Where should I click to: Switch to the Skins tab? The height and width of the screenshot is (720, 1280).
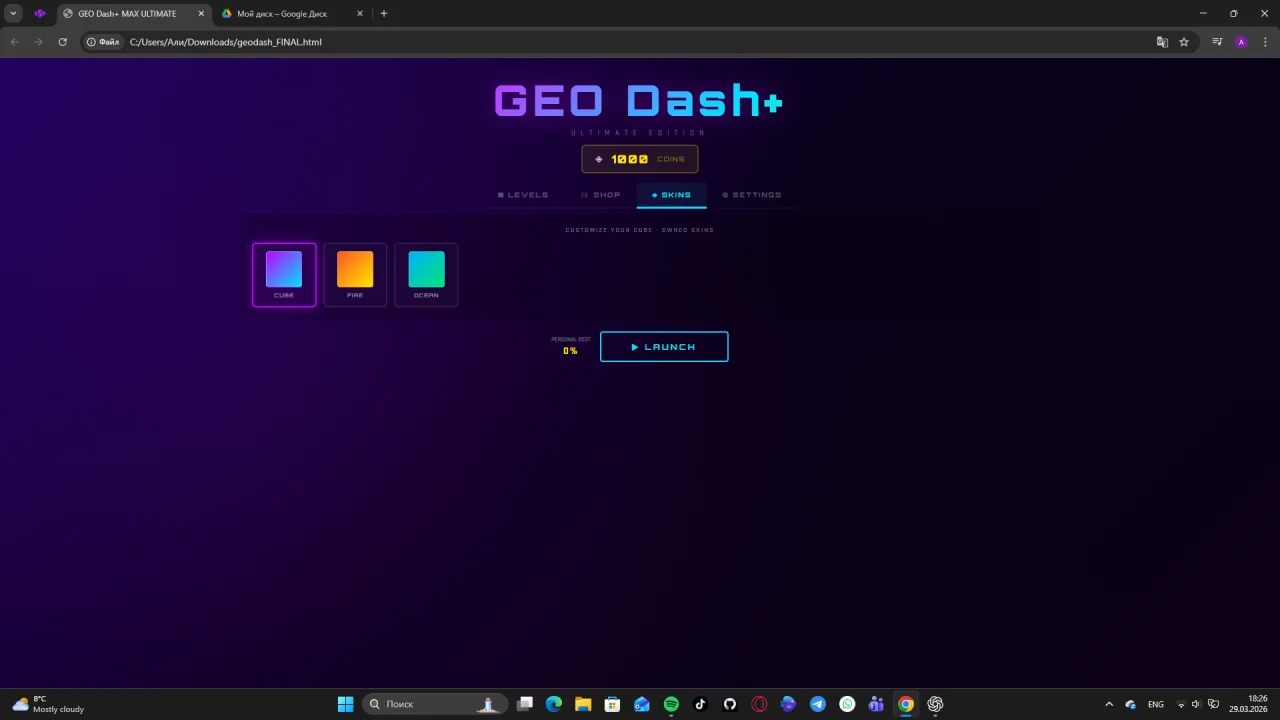point(671,195)
